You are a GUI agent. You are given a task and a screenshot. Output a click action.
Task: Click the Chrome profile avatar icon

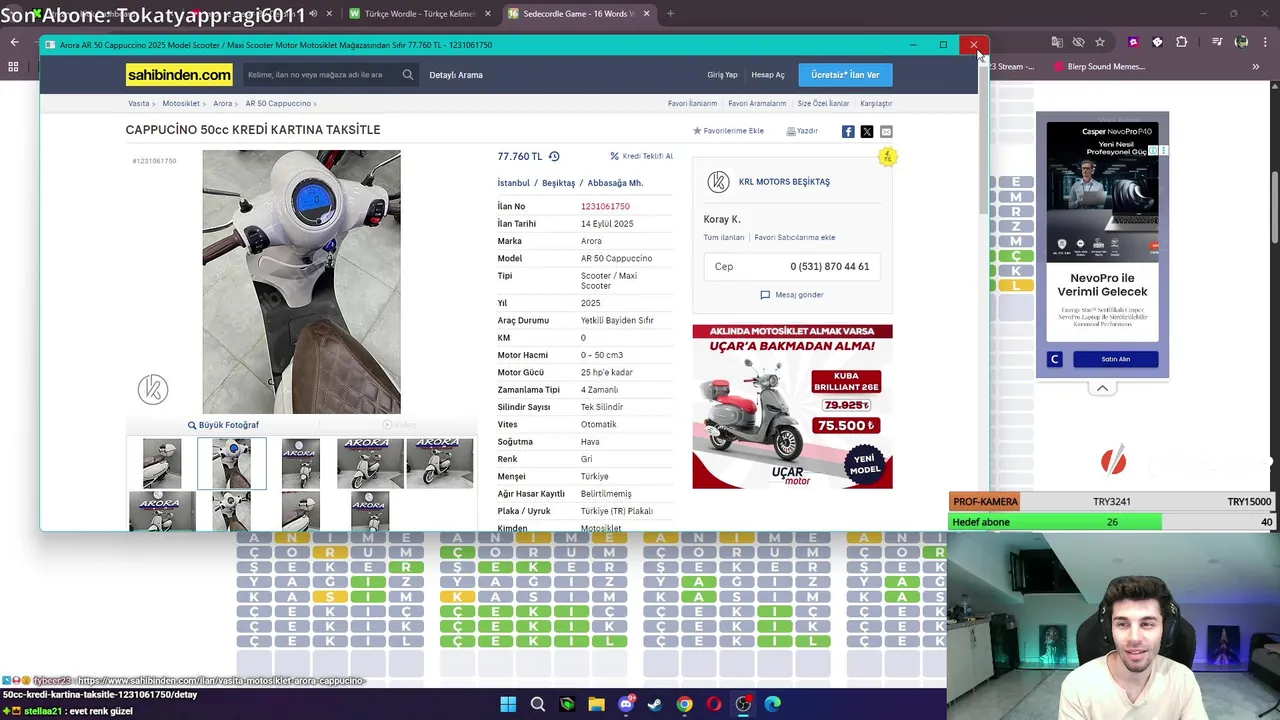pyautogui.click(x=1242, y=42)
